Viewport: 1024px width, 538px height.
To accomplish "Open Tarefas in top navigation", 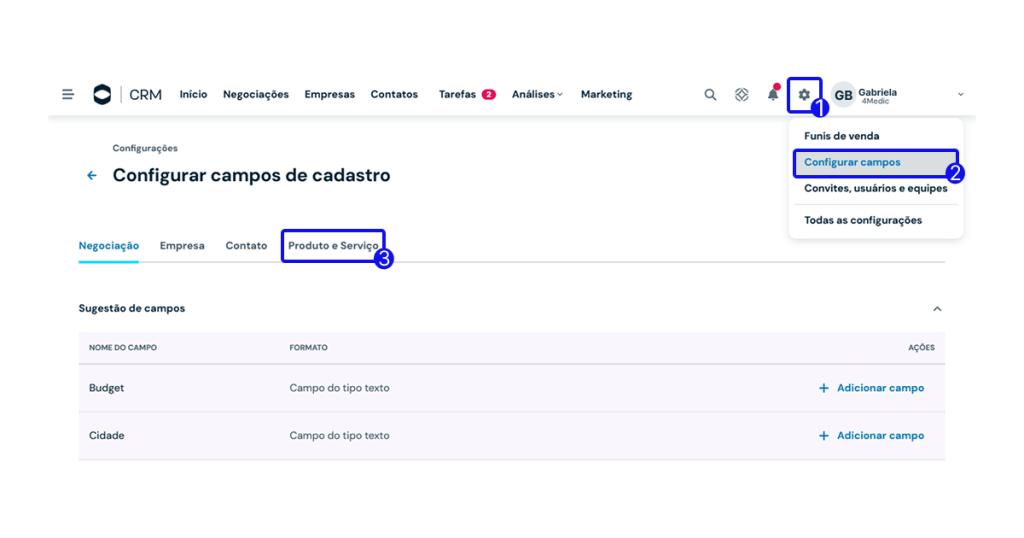I will 457,95.
